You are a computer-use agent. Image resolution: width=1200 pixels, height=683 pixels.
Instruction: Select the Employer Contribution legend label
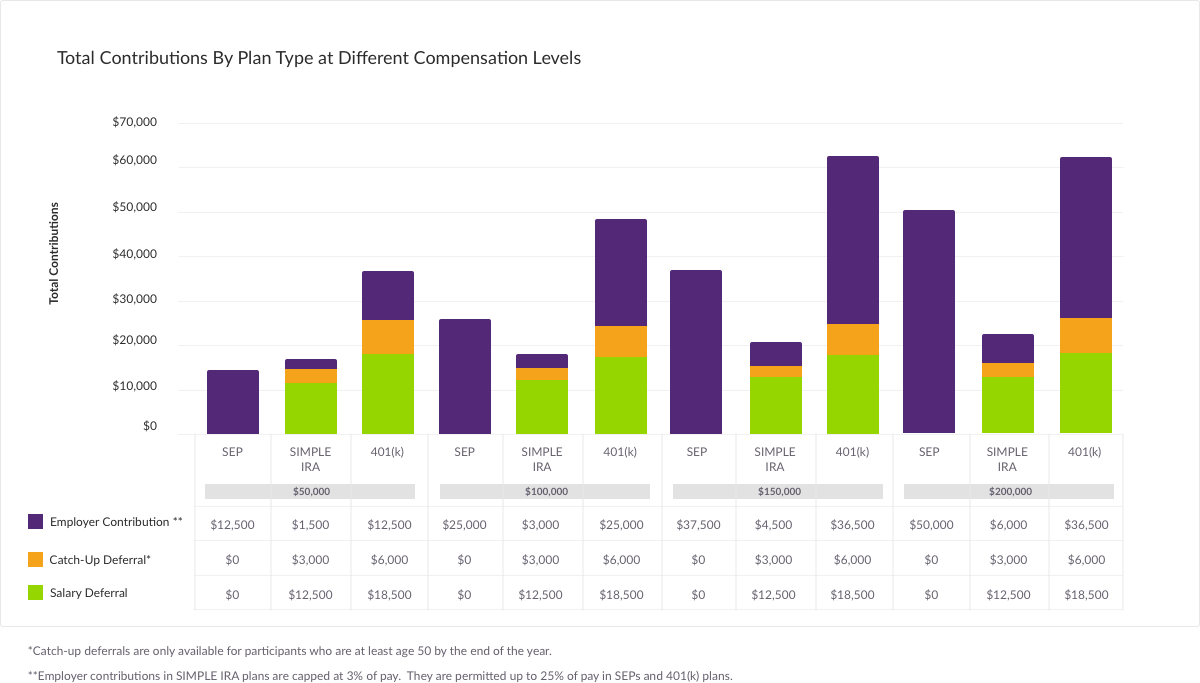tap(116, 522)
